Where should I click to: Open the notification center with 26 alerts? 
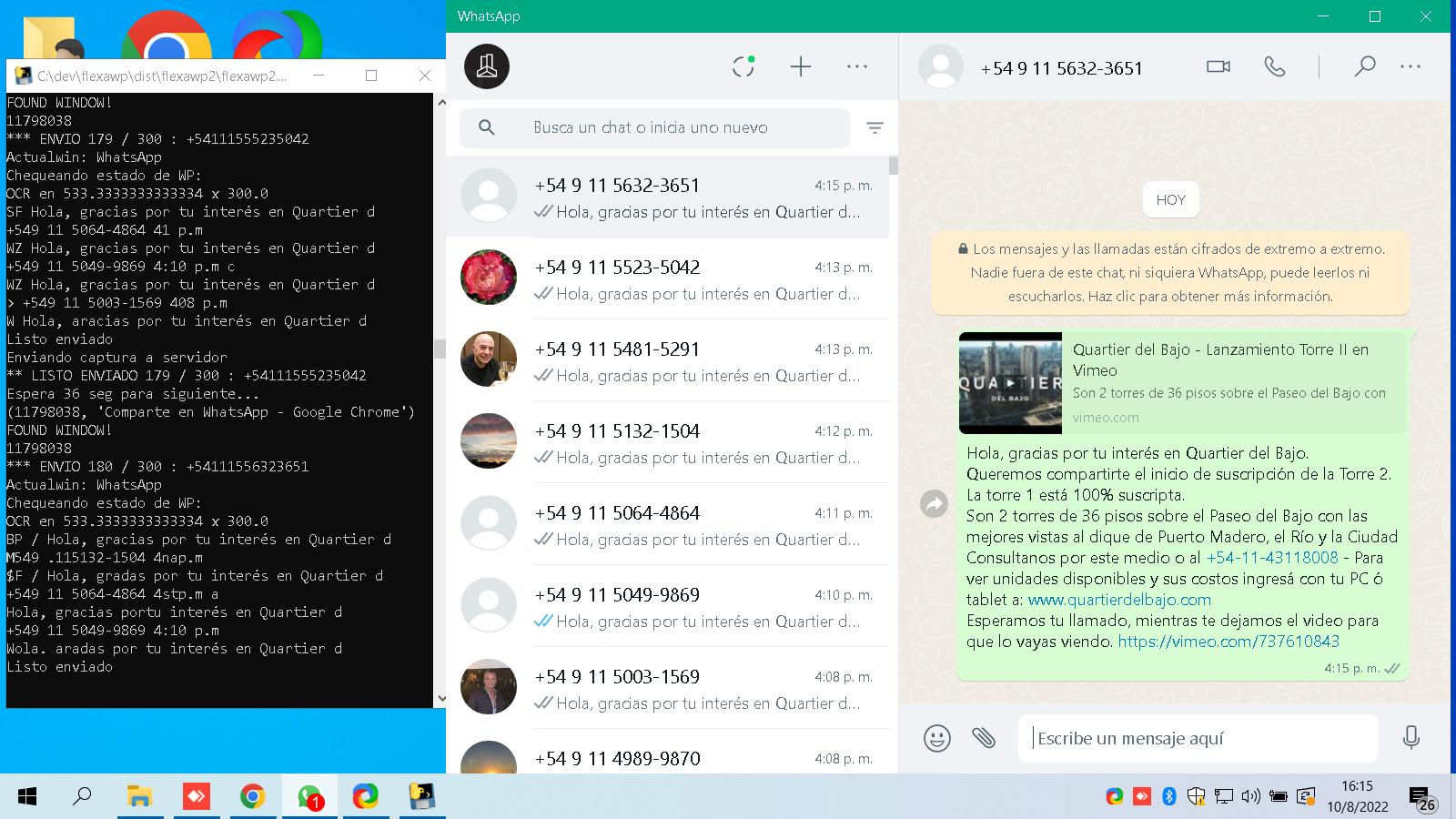pyautogui.click(x=1422, y=799)
